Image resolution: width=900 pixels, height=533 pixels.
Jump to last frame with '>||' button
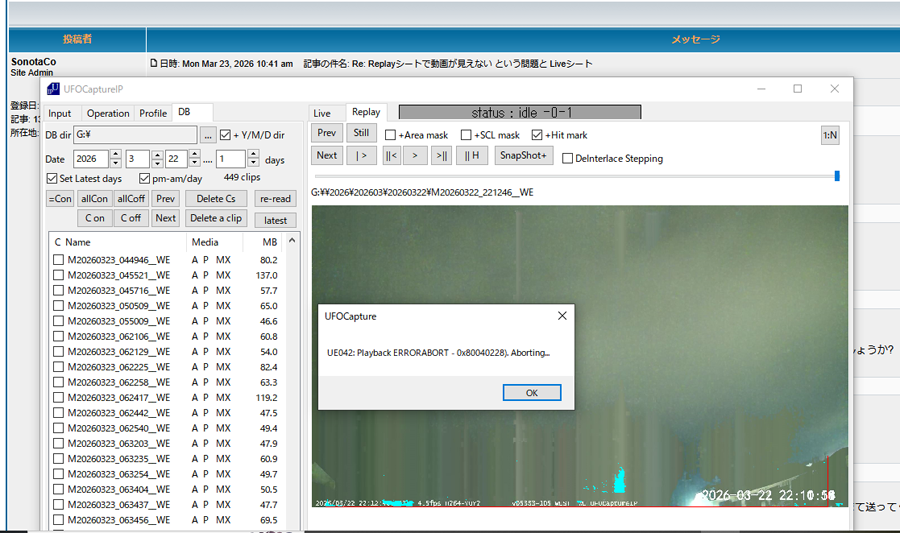click(441, 155)
